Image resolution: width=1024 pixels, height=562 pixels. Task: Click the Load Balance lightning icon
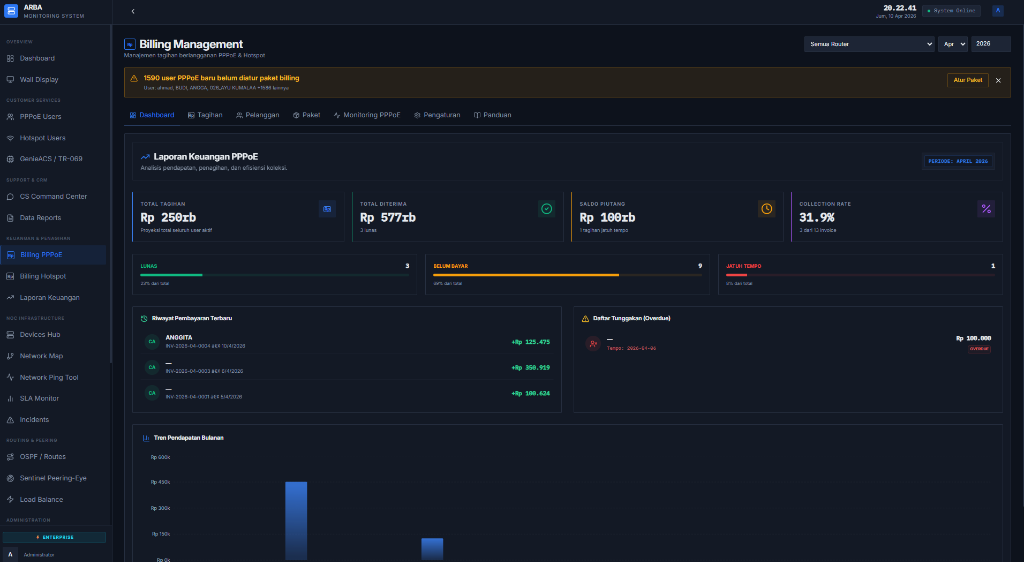10,499
